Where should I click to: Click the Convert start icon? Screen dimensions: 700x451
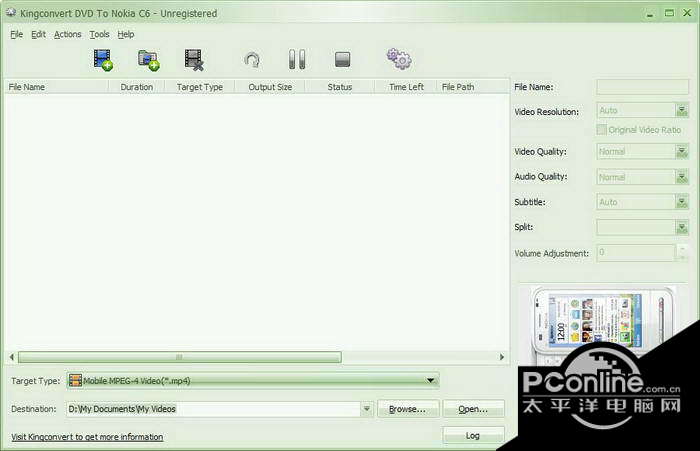pyautogui.click(x=252, y=60)
